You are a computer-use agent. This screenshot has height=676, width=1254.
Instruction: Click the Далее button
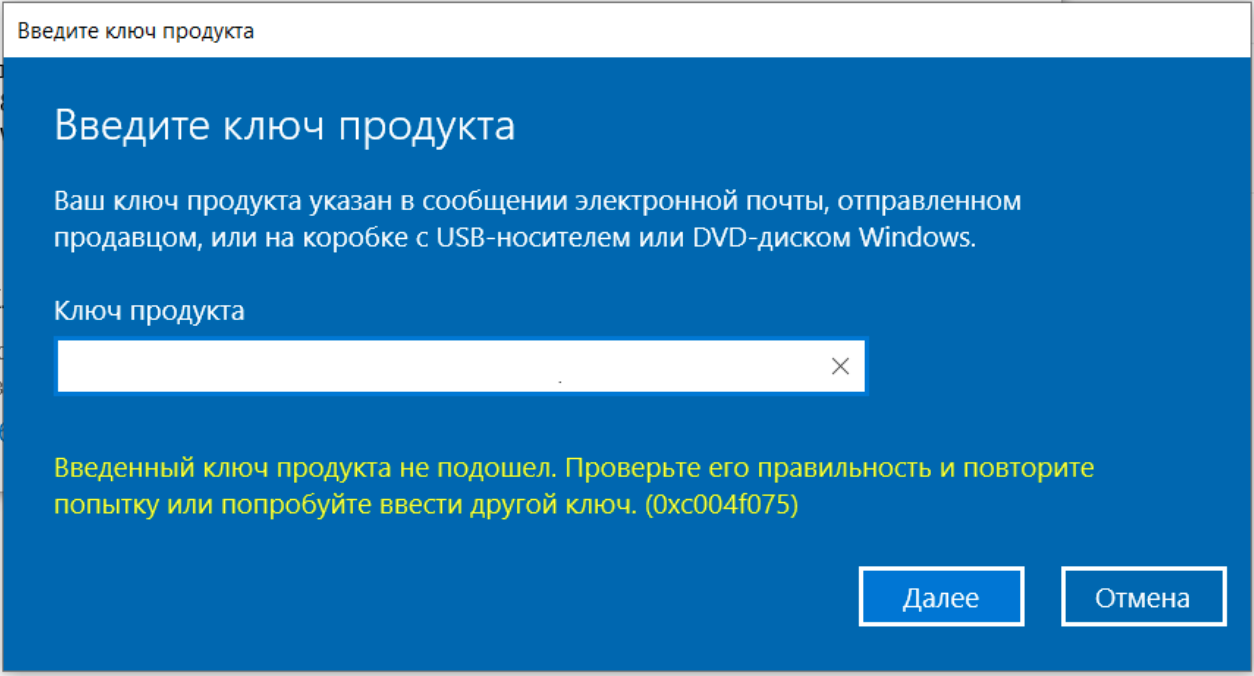point(941,598)
